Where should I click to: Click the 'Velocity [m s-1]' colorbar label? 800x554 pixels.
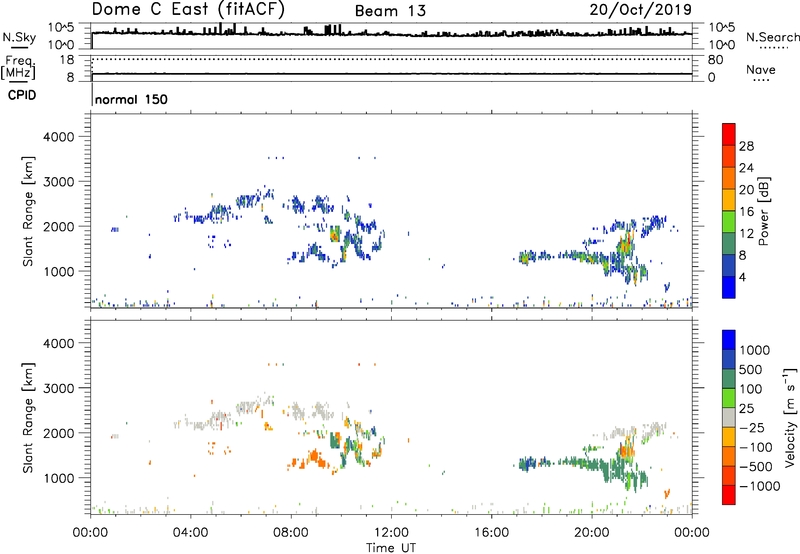(x=789, y=416)
